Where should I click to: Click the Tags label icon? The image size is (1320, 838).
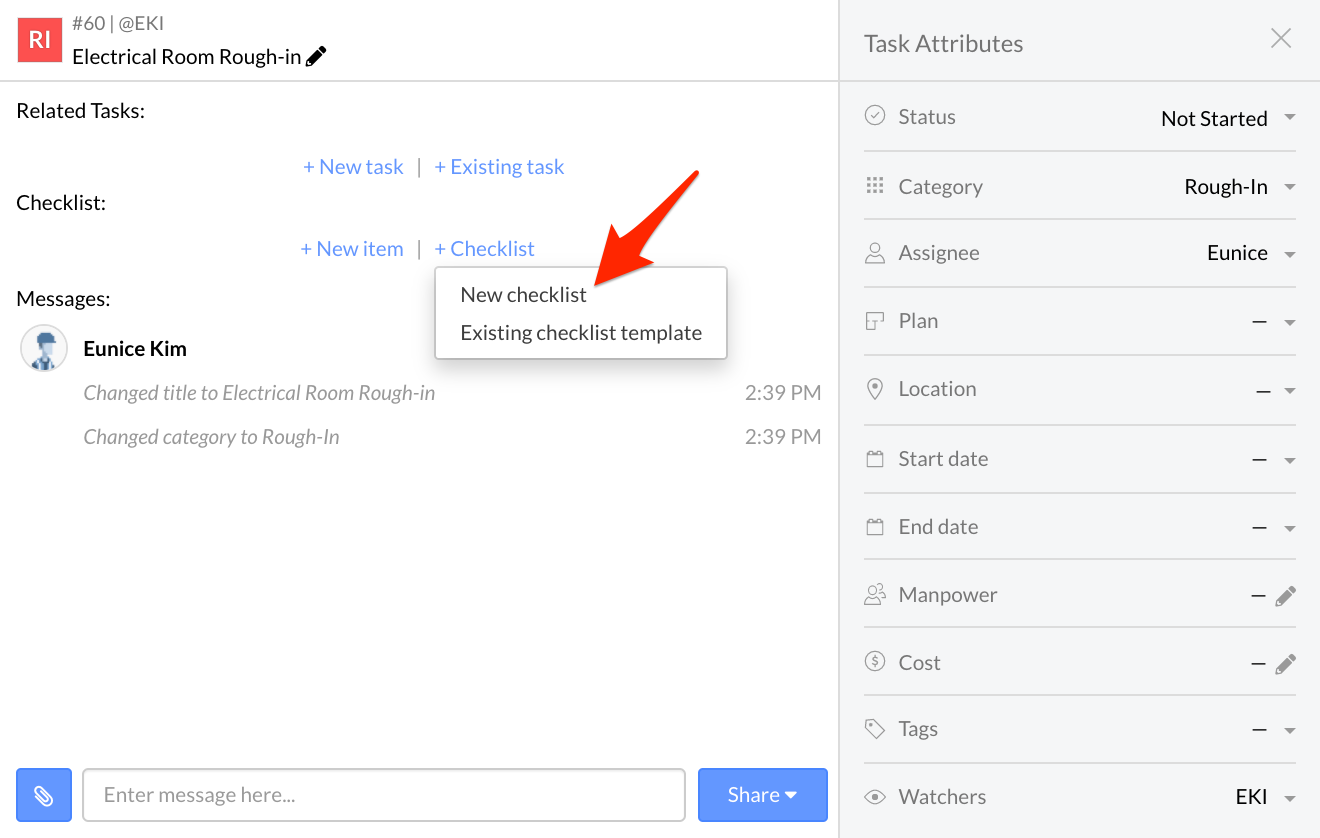[x=875, y=729]
